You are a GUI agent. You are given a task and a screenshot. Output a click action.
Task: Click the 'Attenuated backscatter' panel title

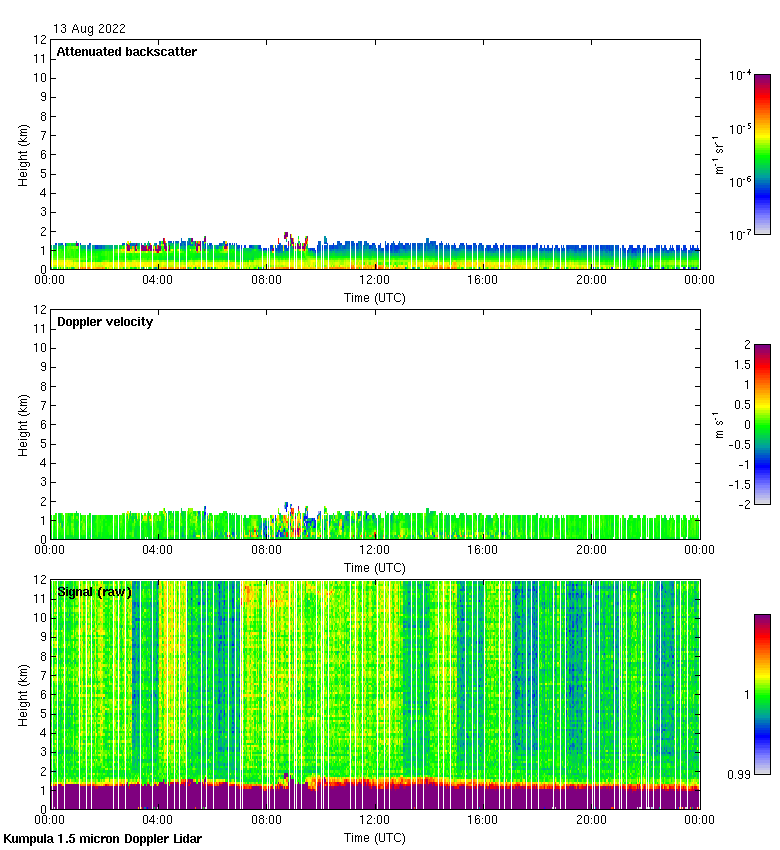126,52
